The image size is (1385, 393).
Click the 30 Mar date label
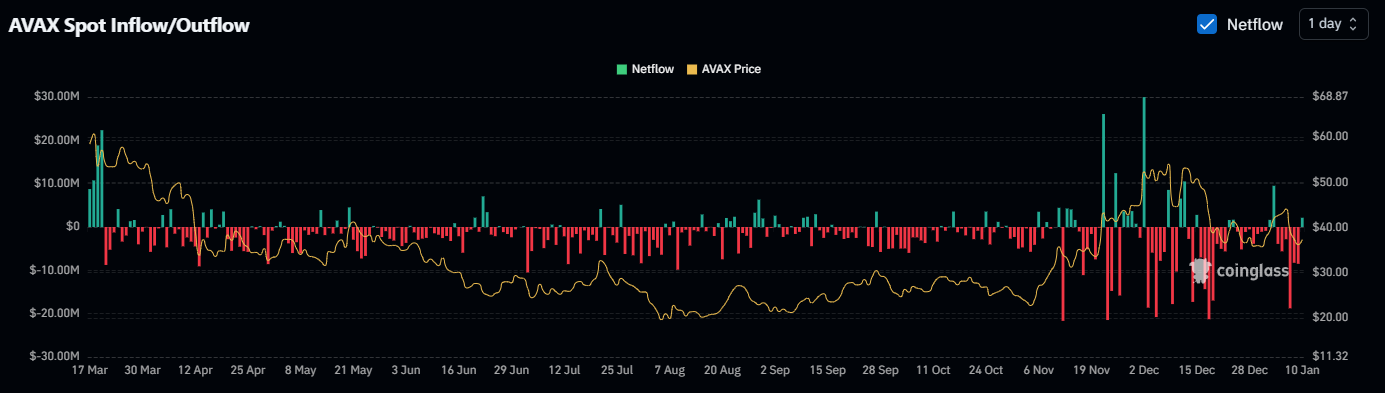tap(142, 370)
